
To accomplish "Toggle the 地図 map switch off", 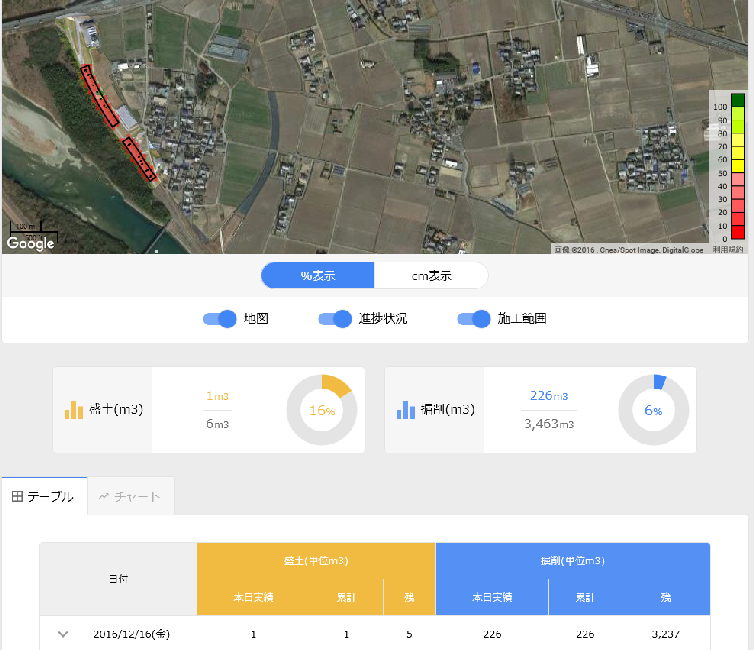I will (x=219, y=319).
